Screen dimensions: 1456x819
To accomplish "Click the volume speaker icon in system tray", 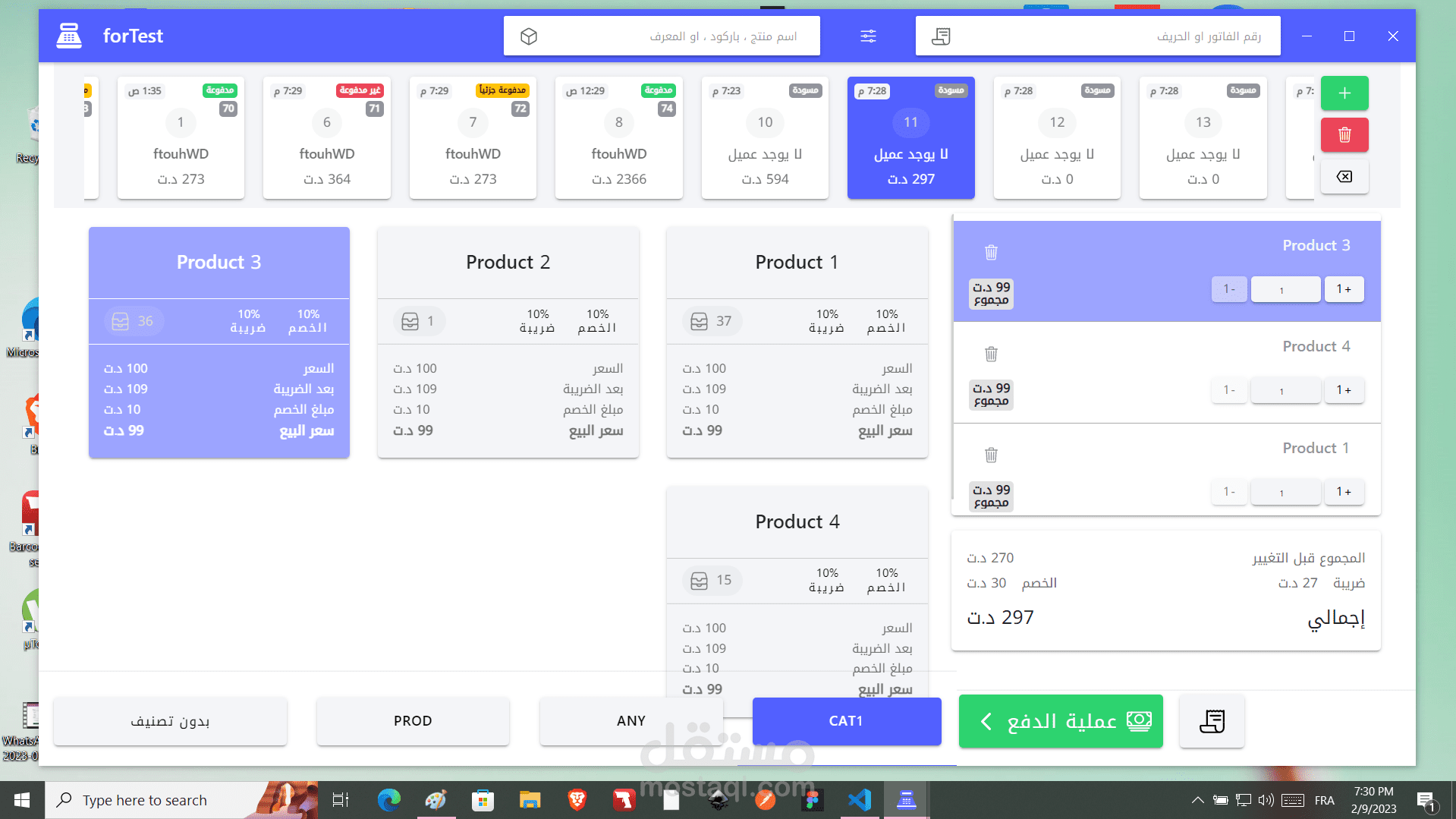I will click(1266, 800).
